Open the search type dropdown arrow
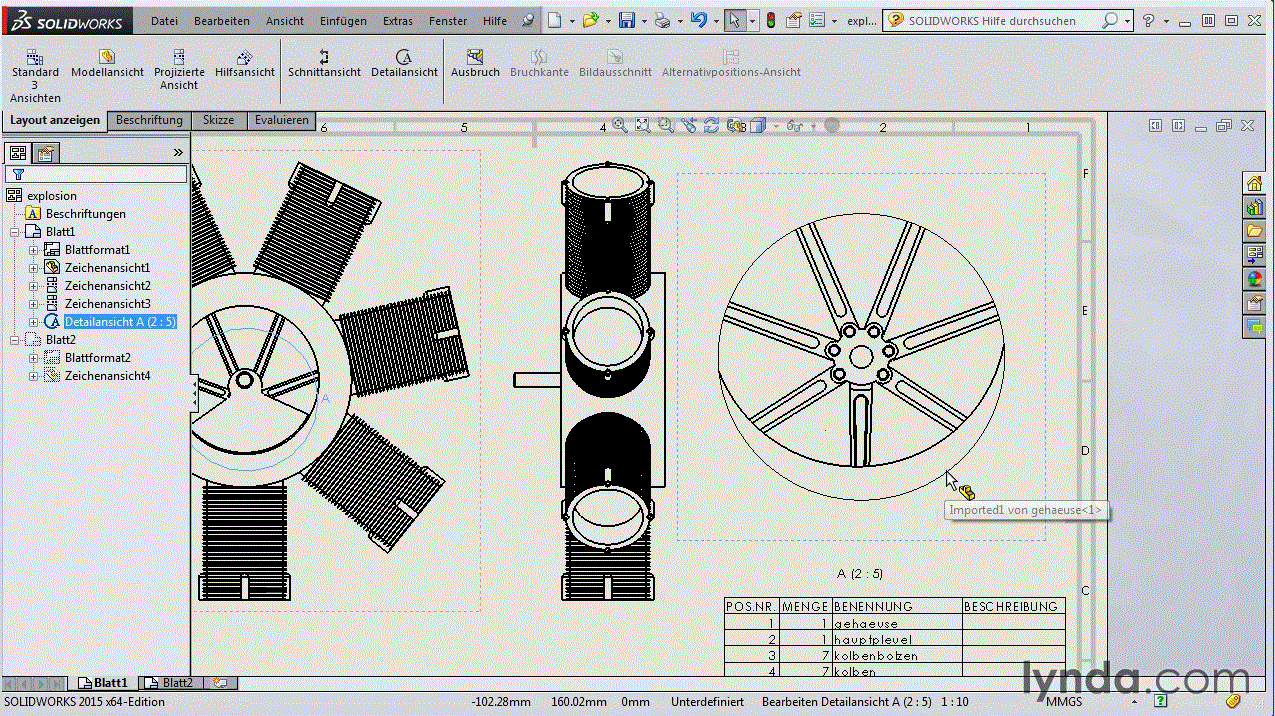This screenshot has width=1275, height=716. [1127, 20]
